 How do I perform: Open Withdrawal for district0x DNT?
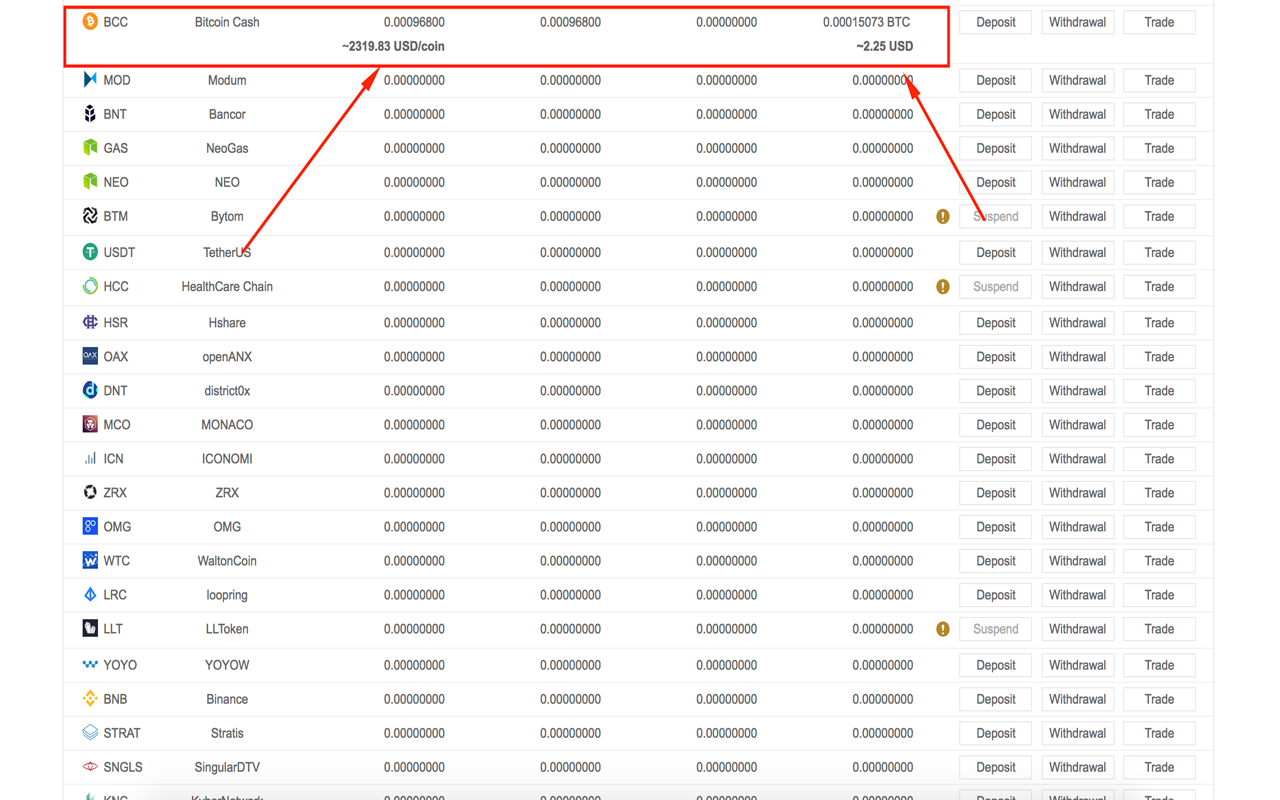[1077, 390]
